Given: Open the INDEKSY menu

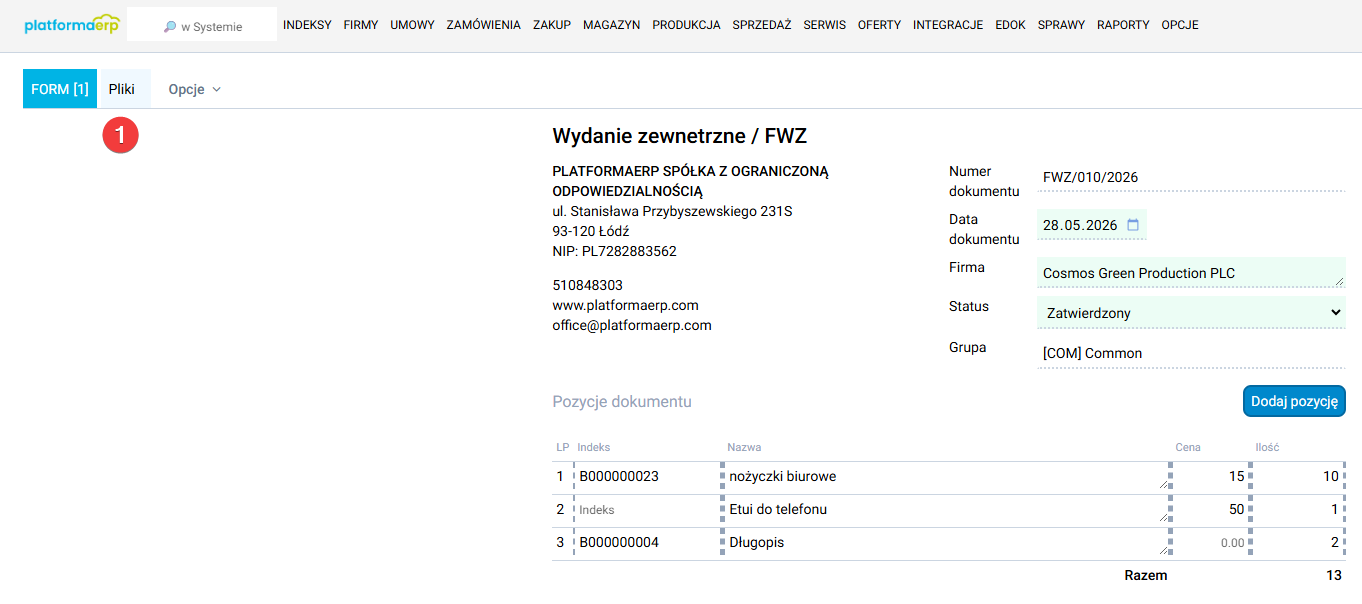Looking at the screenshot, I should 307,25.
